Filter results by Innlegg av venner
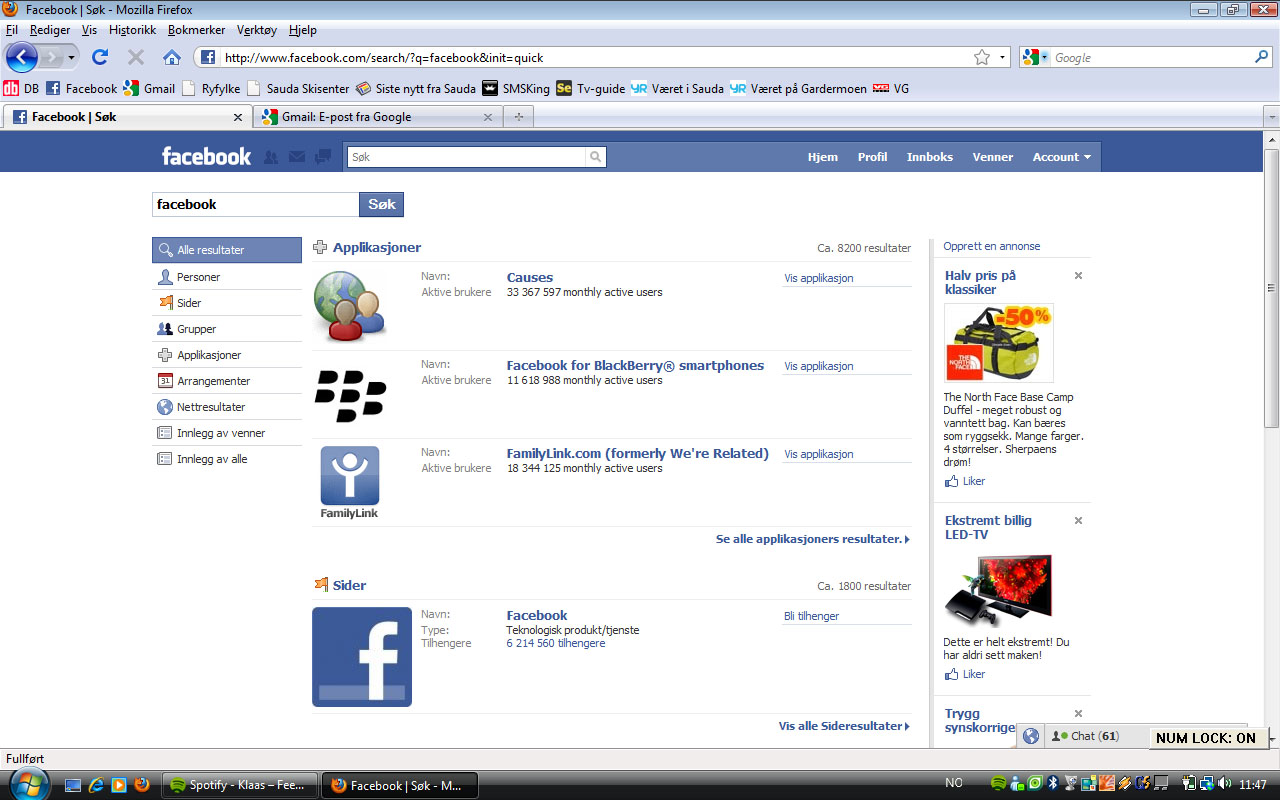Screen dimensions: 1280x800 227,433
